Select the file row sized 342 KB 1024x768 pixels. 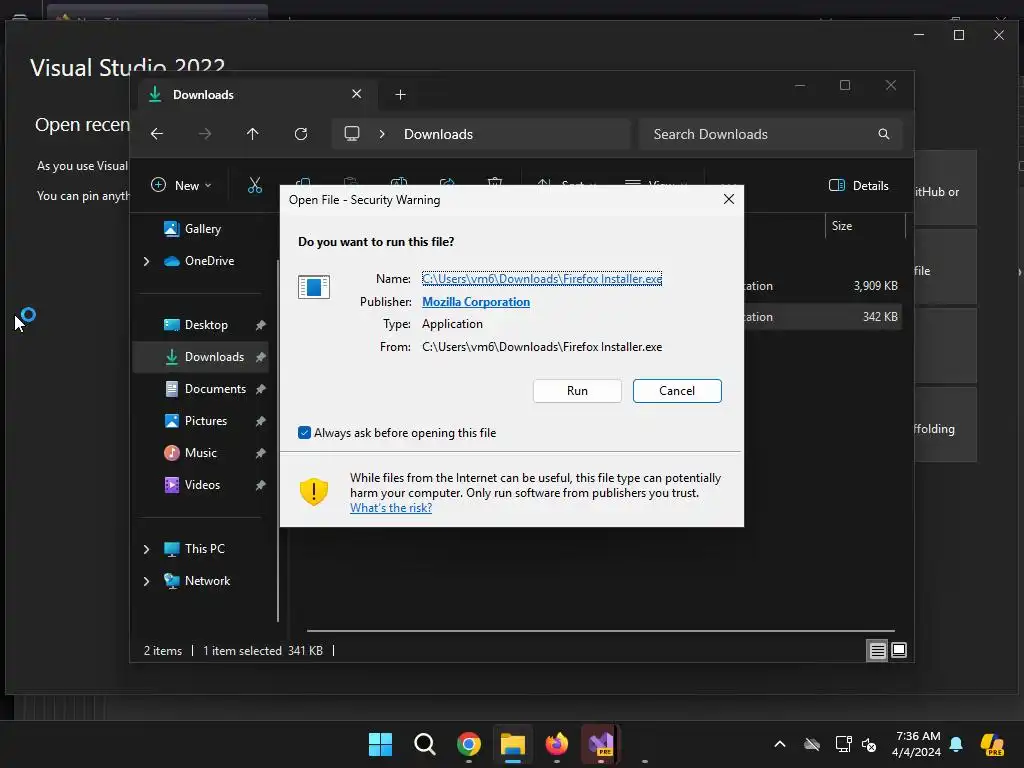point(823,317)
